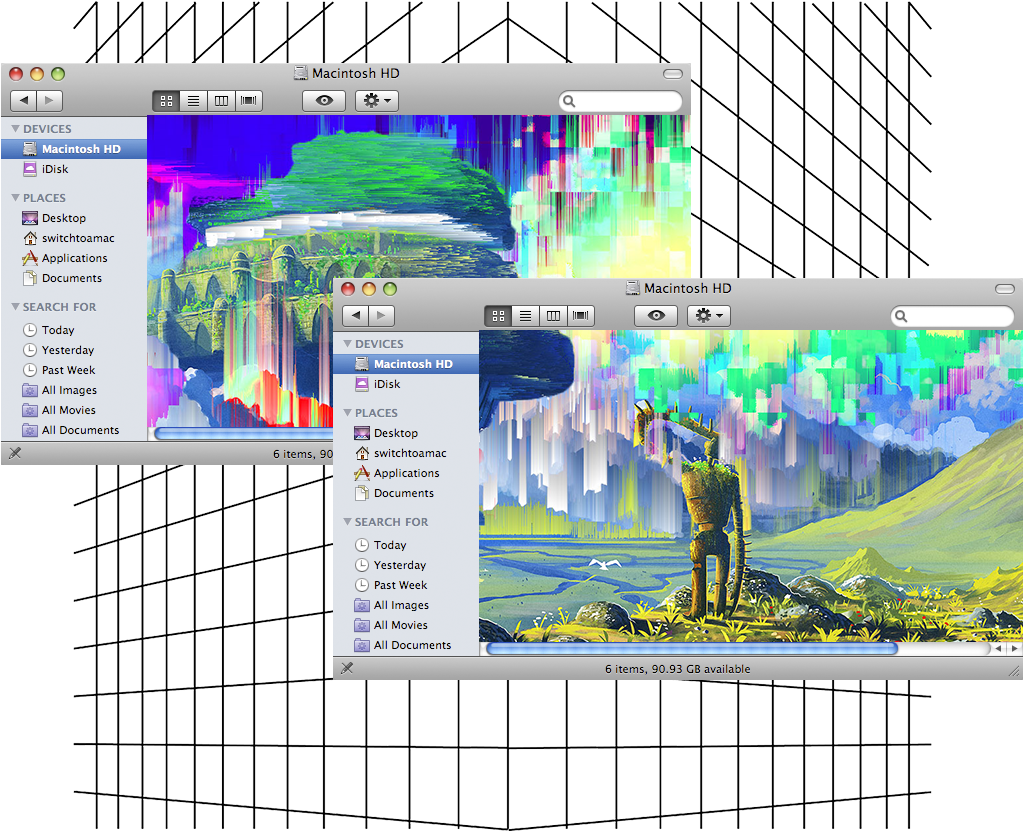
Task: Collapse PLACES section in front window
Action: pos(347,412)
